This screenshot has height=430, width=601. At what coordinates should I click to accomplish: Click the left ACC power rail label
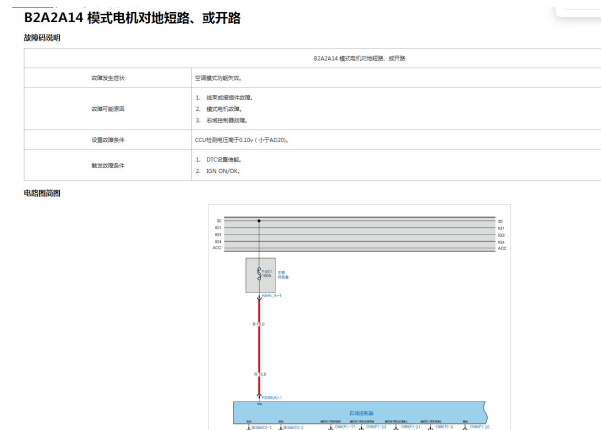coord(217,248)
